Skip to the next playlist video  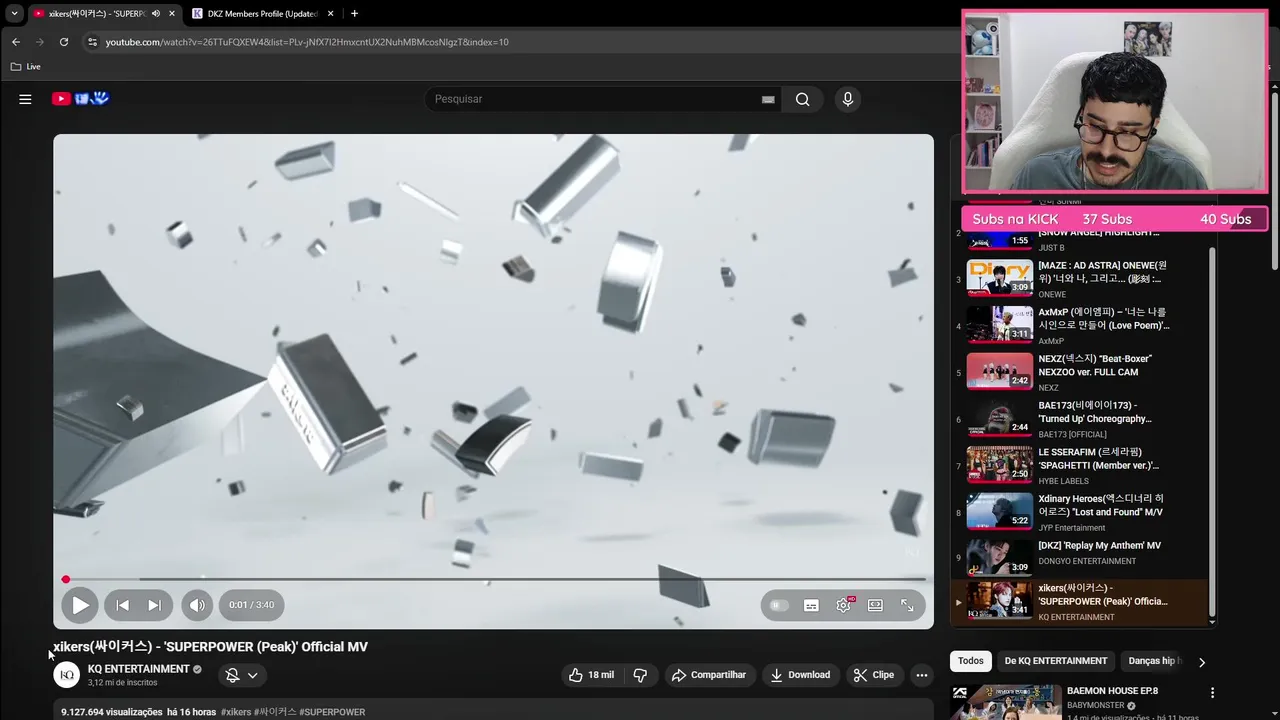[x=154, y=605]
